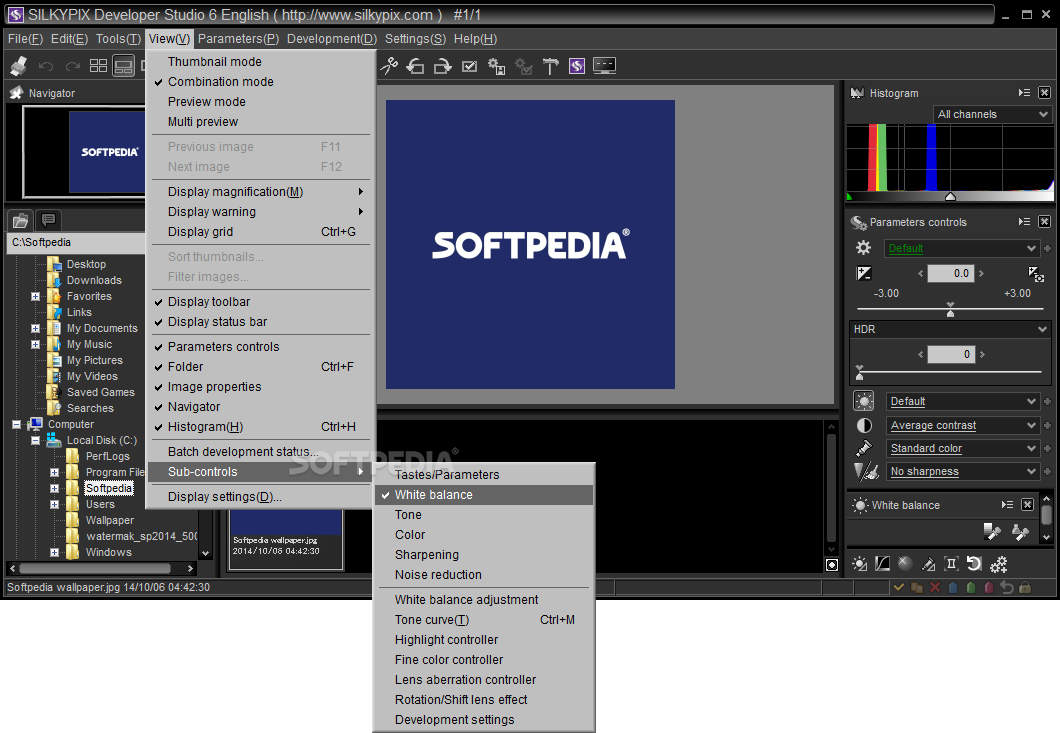This screenshot has height=733, width=1060.
Task: Click the gears with save disk icon
Action: [497, 66]
